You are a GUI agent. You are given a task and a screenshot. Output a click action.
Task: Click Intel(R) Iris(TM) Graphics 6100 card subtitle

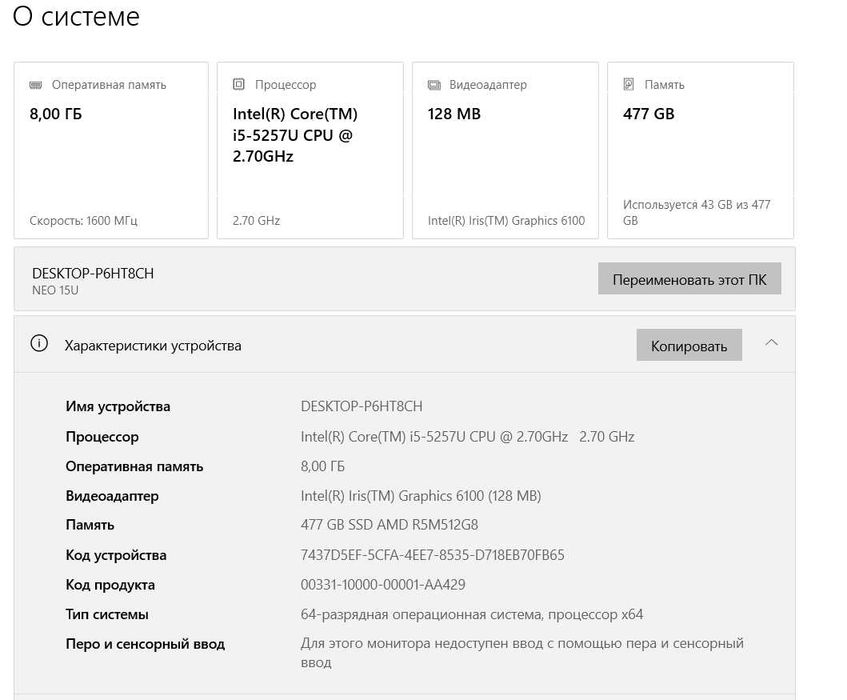tap(506, 220)
